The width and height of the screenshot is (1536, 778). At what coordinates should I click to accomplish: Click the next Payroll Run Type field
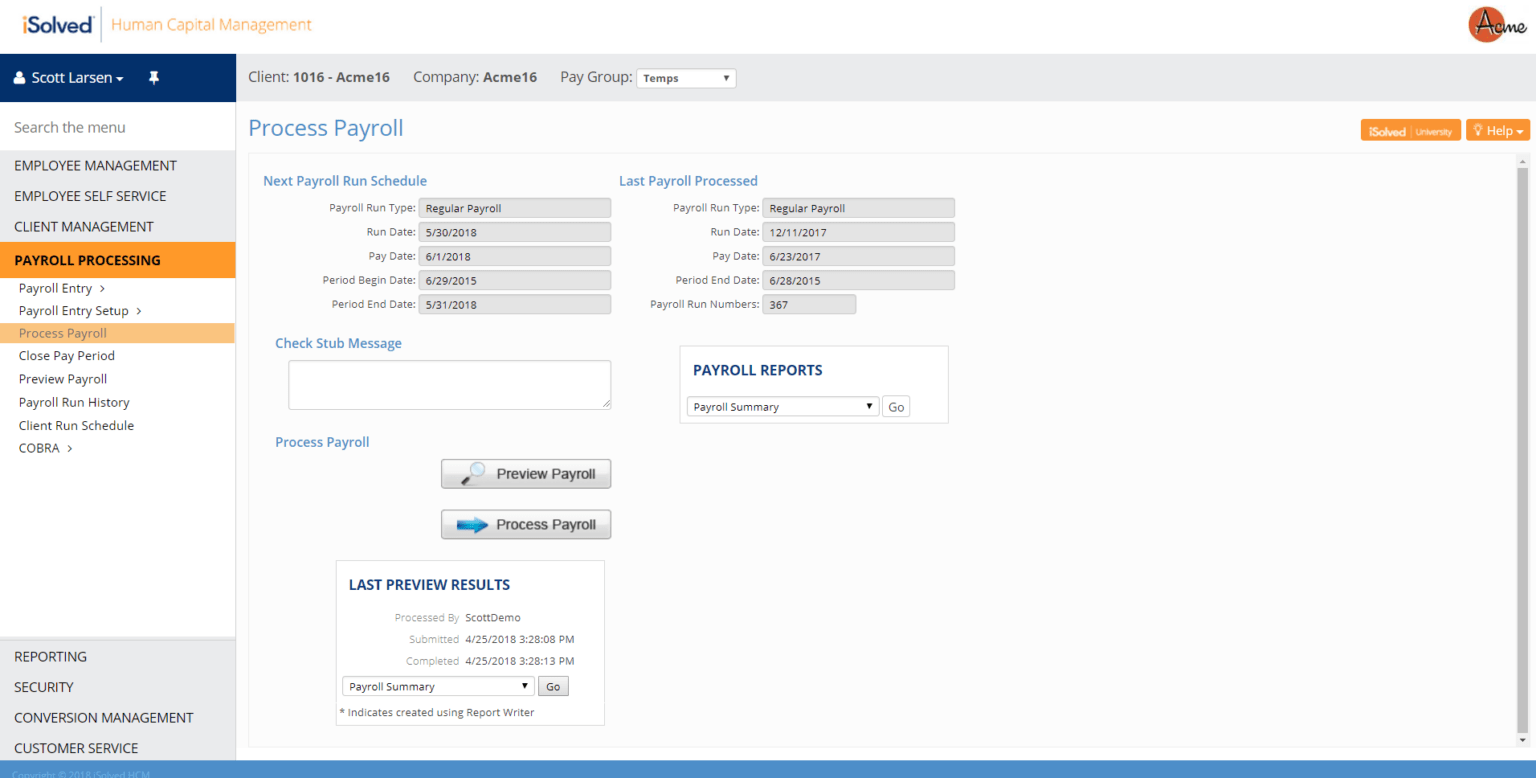[515, 208]
